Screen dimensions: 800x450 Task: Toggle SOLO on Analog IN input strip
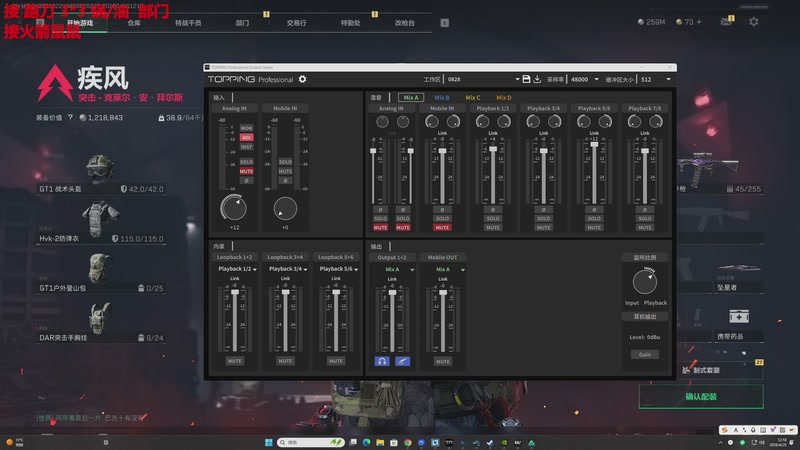click(x=246, y=162)
